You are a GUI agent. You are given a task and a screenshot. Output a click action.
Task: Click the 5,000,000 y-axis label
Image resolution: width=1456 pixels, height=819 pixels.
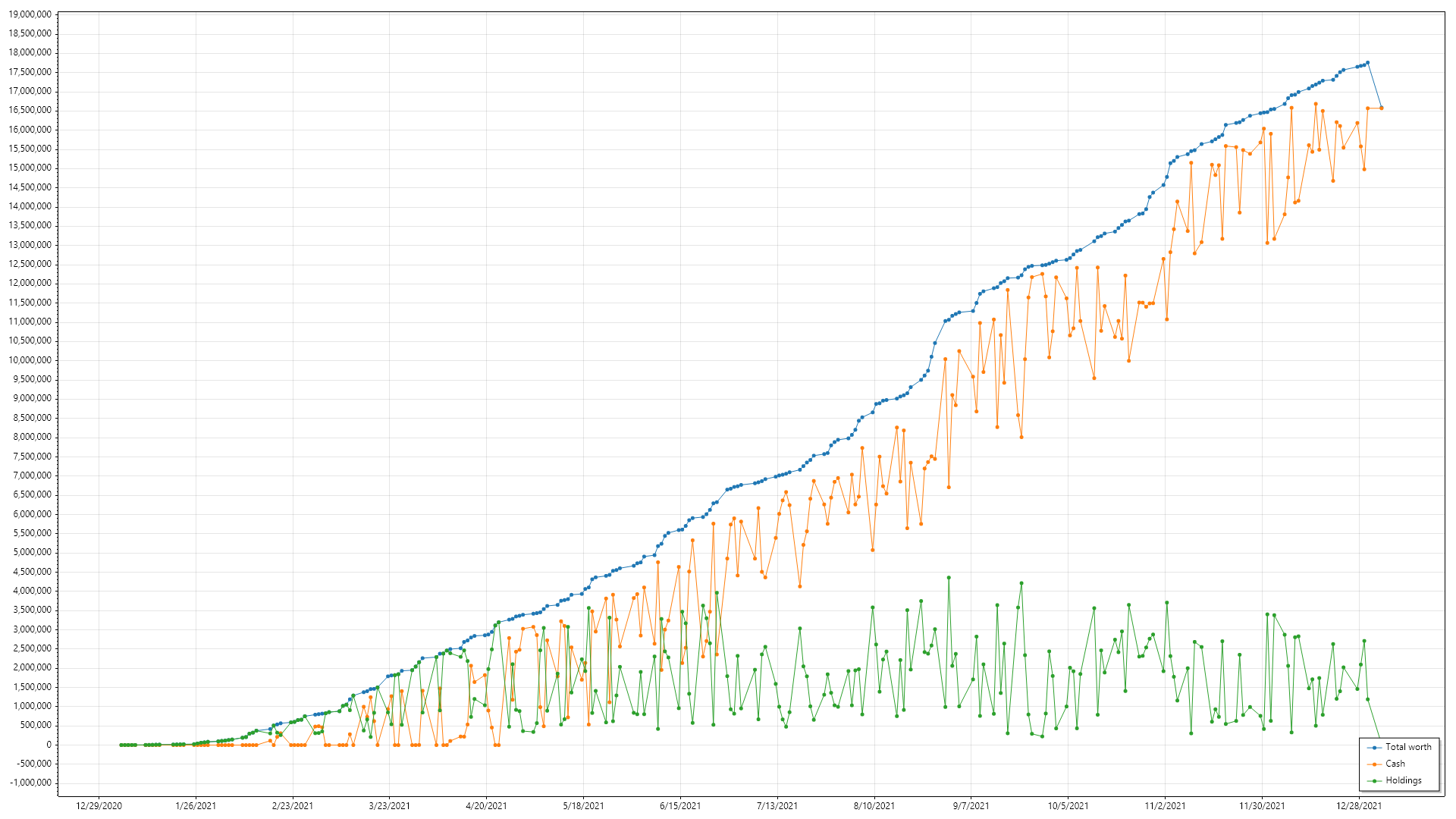(x=33, y=552)
